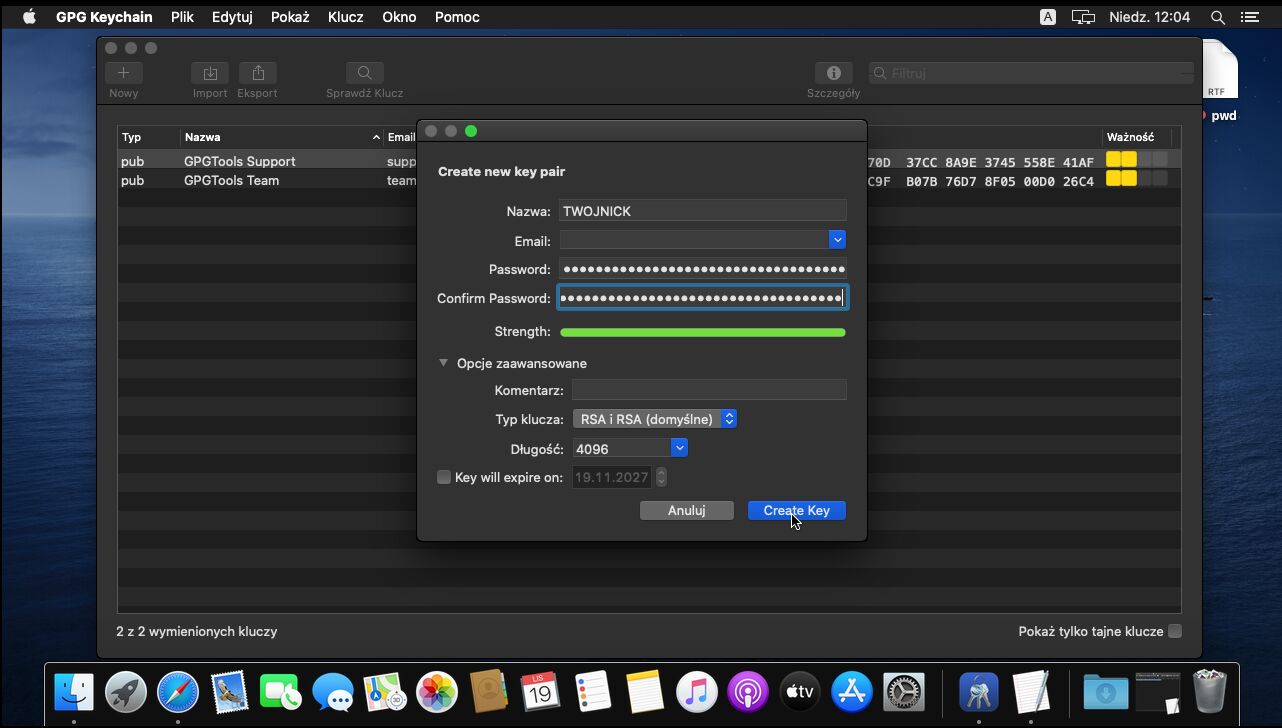This screenshot has width=1282, height=728.
Task: Click the Create Key button
Action: [796, 510]
